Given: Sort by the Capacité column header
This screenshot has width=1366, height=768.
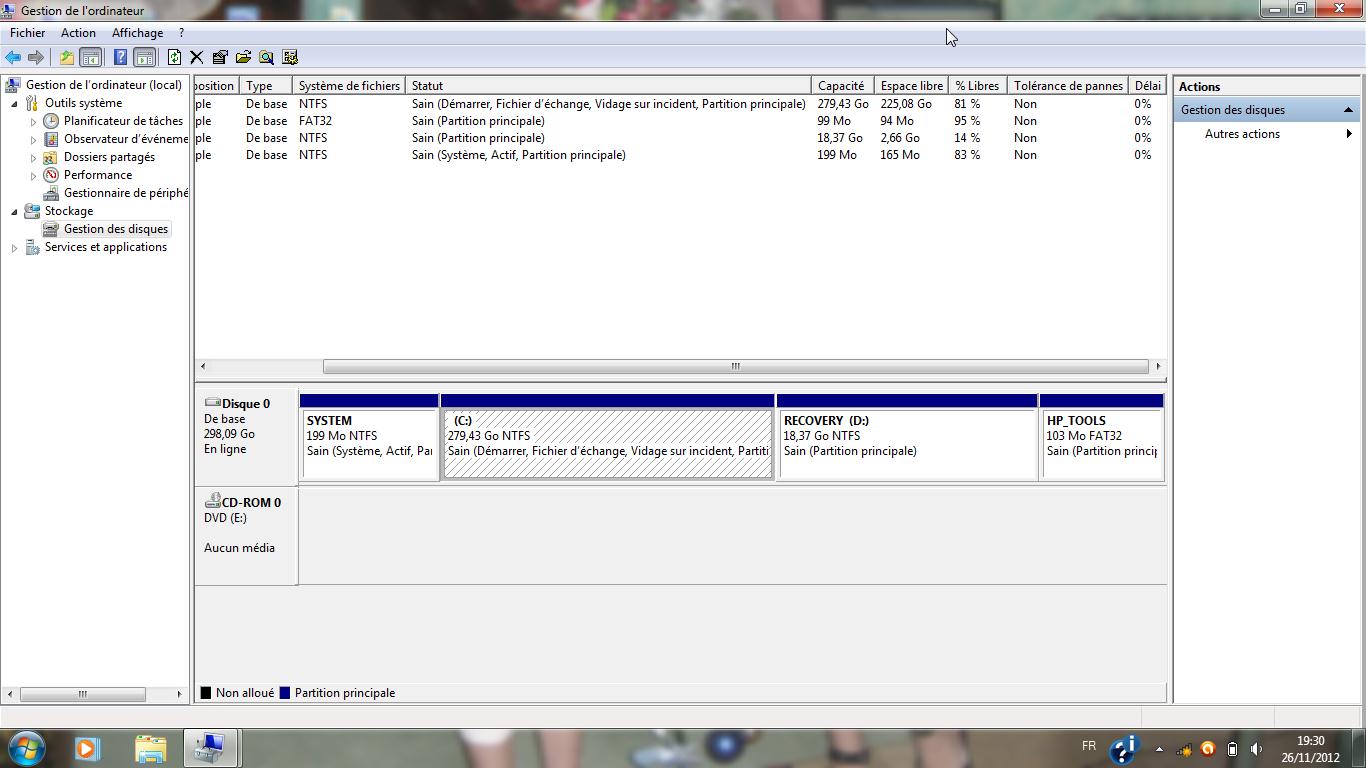Looking at the screenshot, I should click(843, 86).
